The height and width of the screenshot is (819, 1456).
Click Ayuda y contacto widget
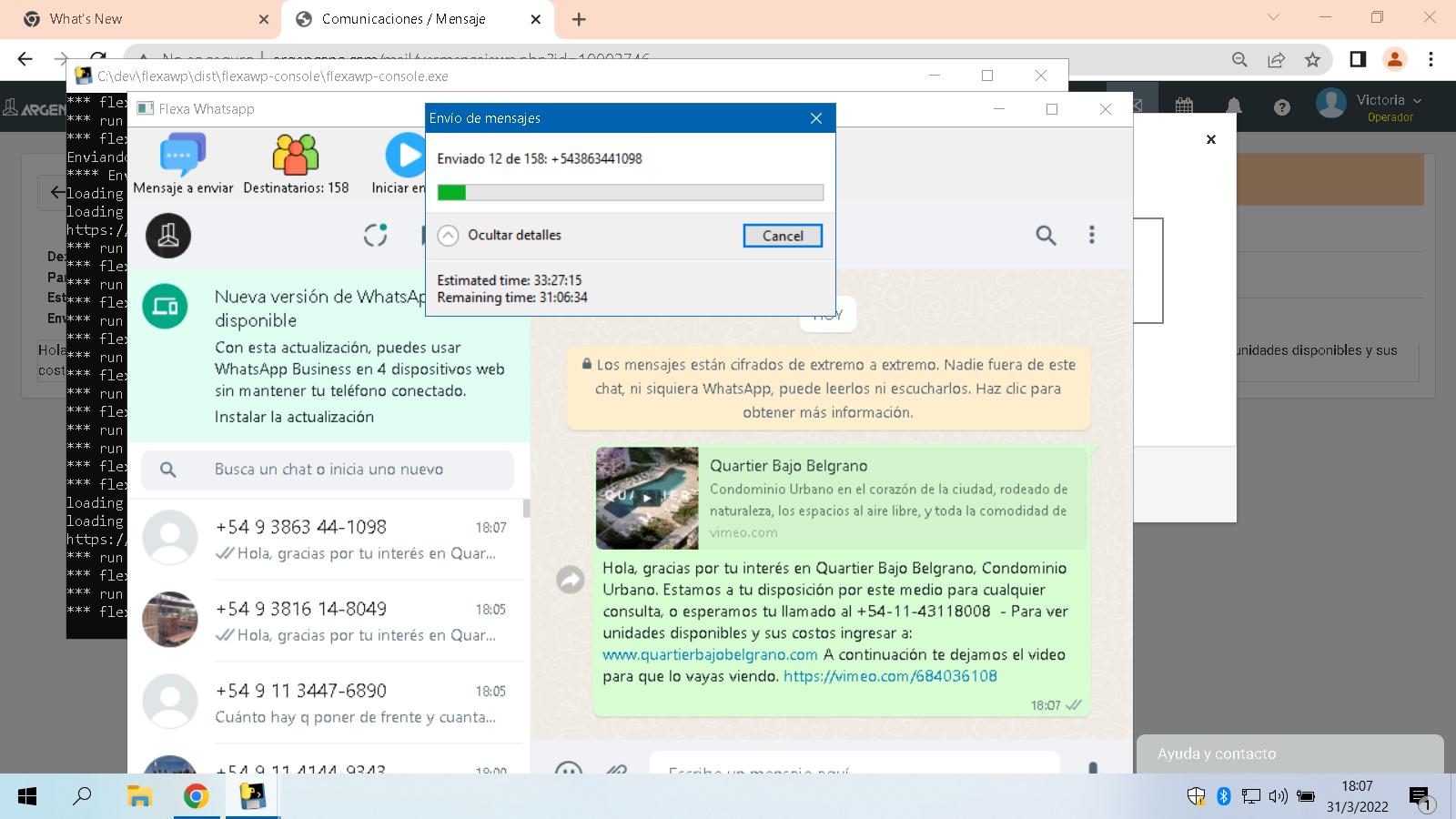pos(1290,754)
